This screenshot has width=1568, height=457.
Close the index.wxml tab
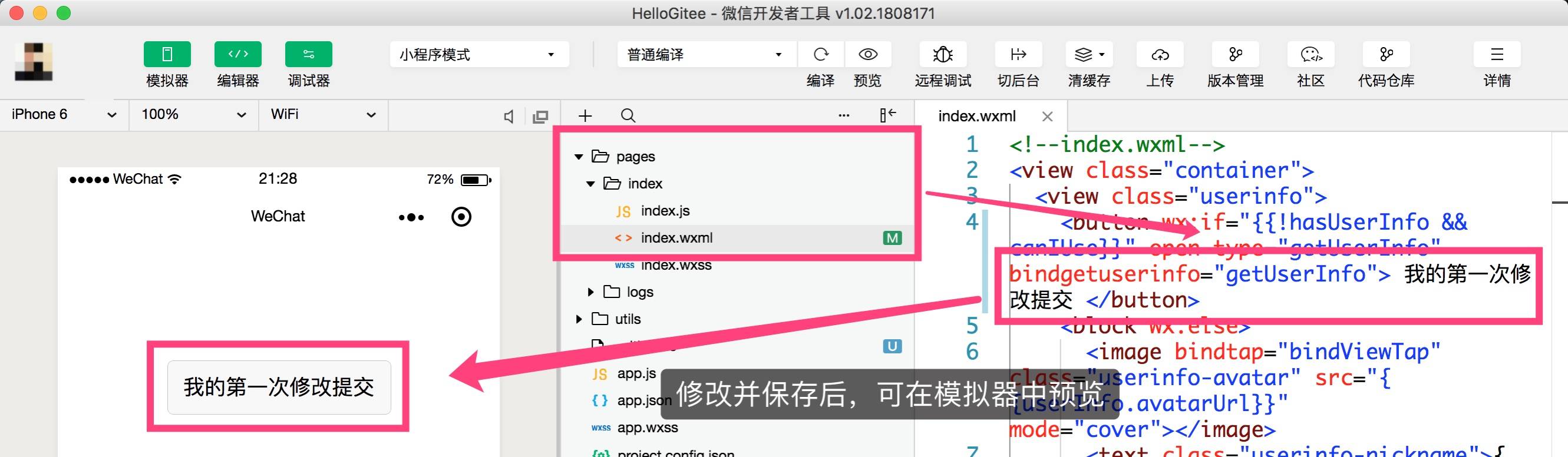(x=1047, y=116)
